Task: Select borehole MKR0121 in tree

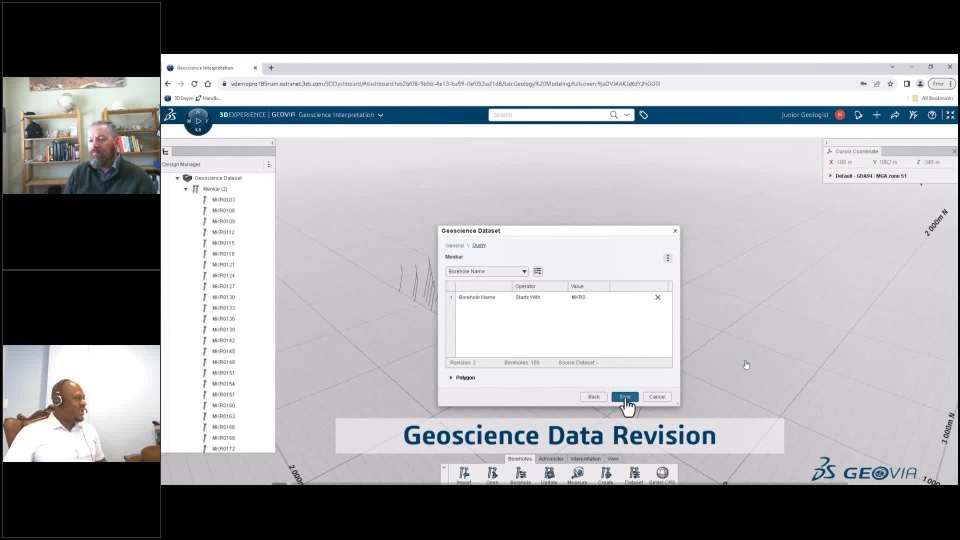Action: point(223,264)
